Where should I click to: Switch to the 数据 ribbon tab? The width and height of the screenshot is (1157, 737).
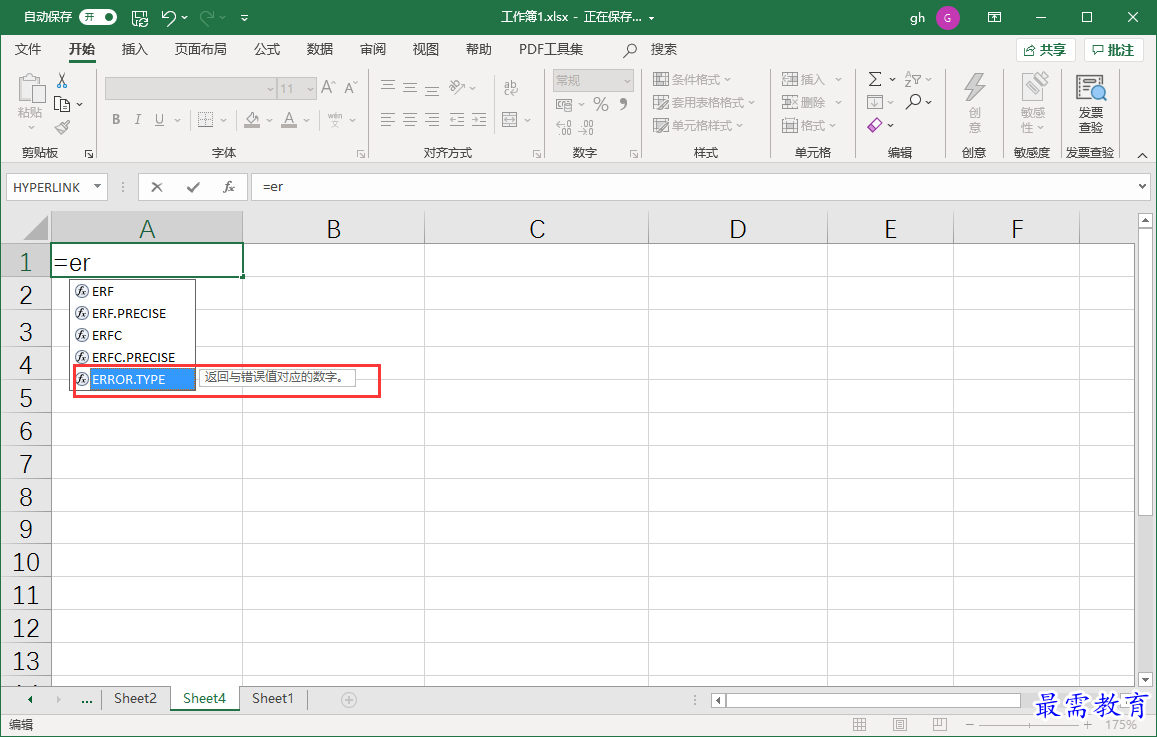tap(320, 49)
